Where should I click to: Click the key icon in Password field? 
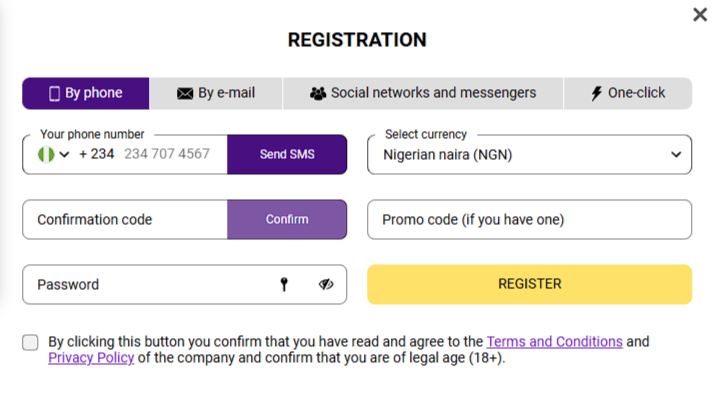pos(284,284)
